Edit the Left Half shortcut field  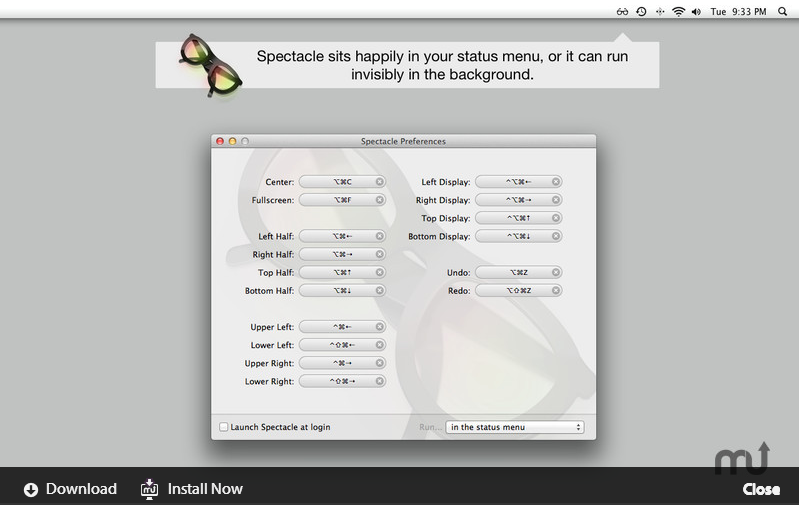[342, 236]
